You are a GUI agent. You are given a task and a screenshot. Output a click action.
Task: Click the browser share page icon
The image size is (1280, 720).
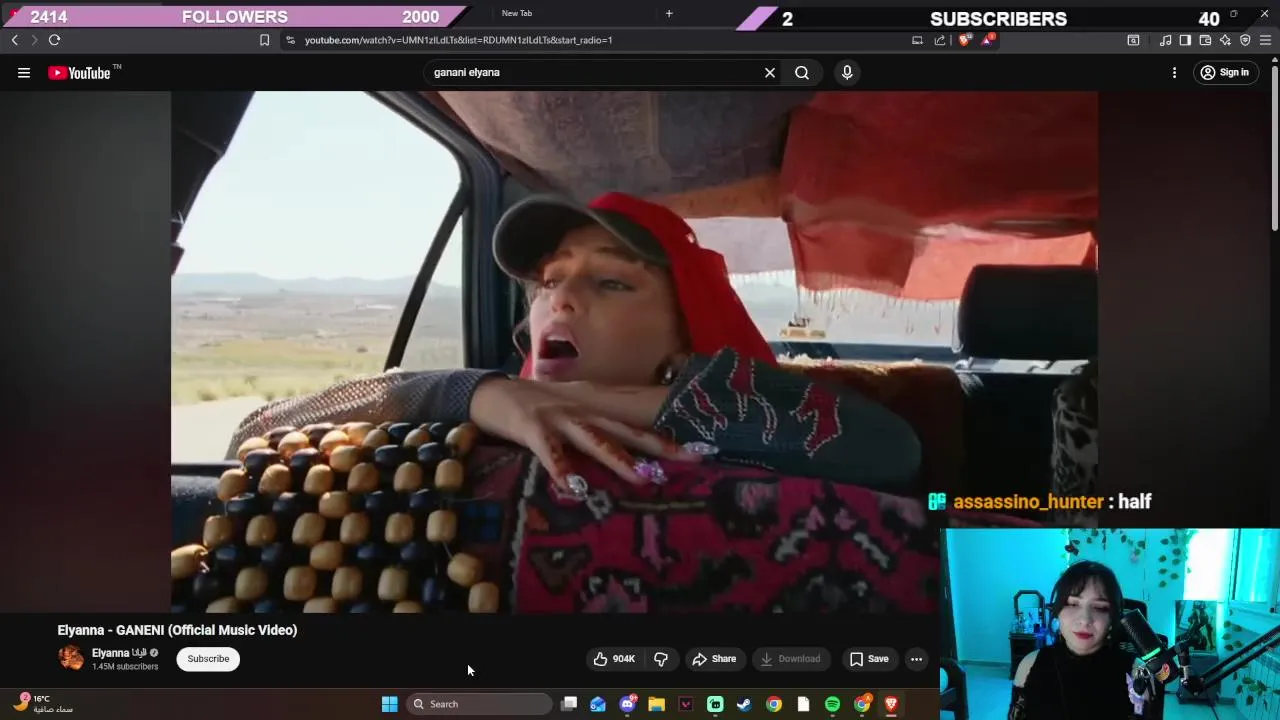pos(940,40)
